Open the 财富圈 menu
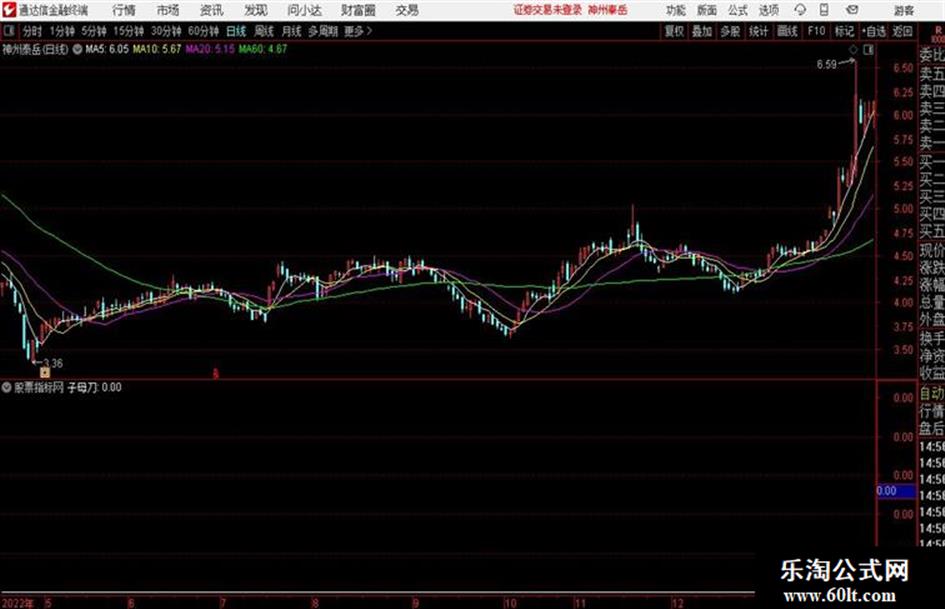 [358, 10]
